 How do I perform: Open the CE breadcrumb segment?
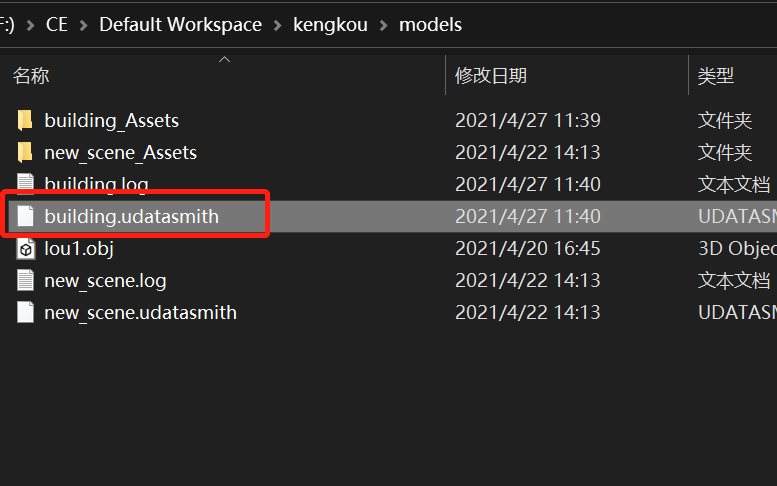(x=57, y=25)
